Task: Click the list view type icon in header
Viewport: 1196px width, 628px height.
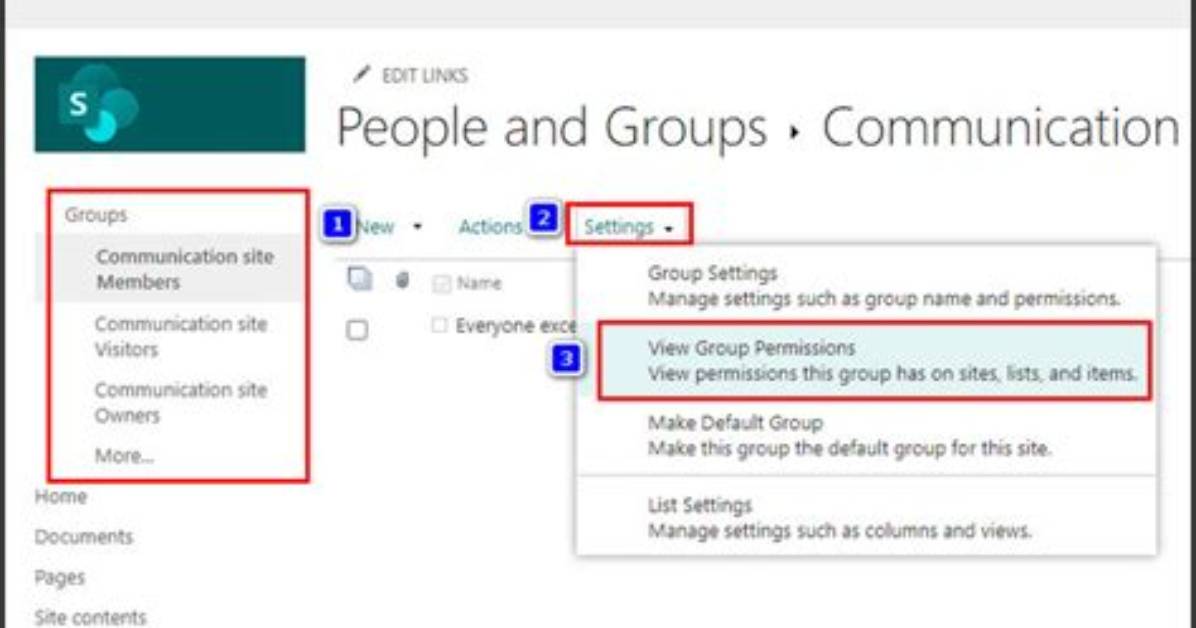Action: (x=359, y=279)
